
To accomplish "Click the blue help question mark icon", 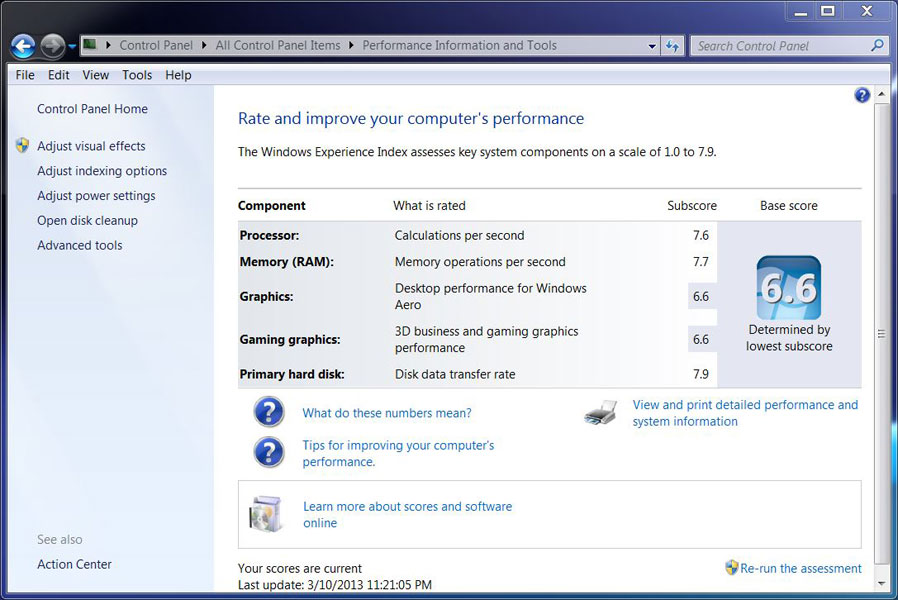I will click(862, 95).
